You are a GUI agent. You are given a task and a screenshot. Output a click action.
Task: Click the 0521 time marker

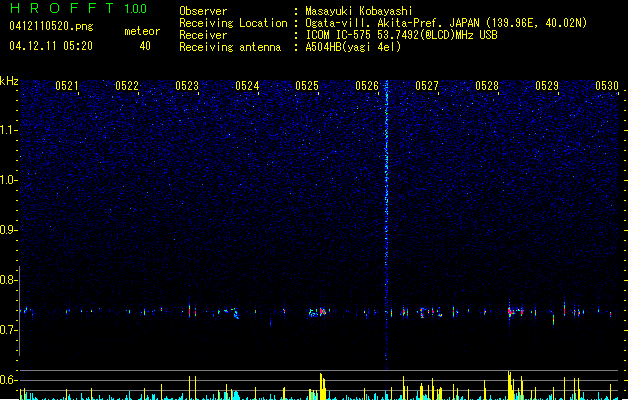(67, 86)
